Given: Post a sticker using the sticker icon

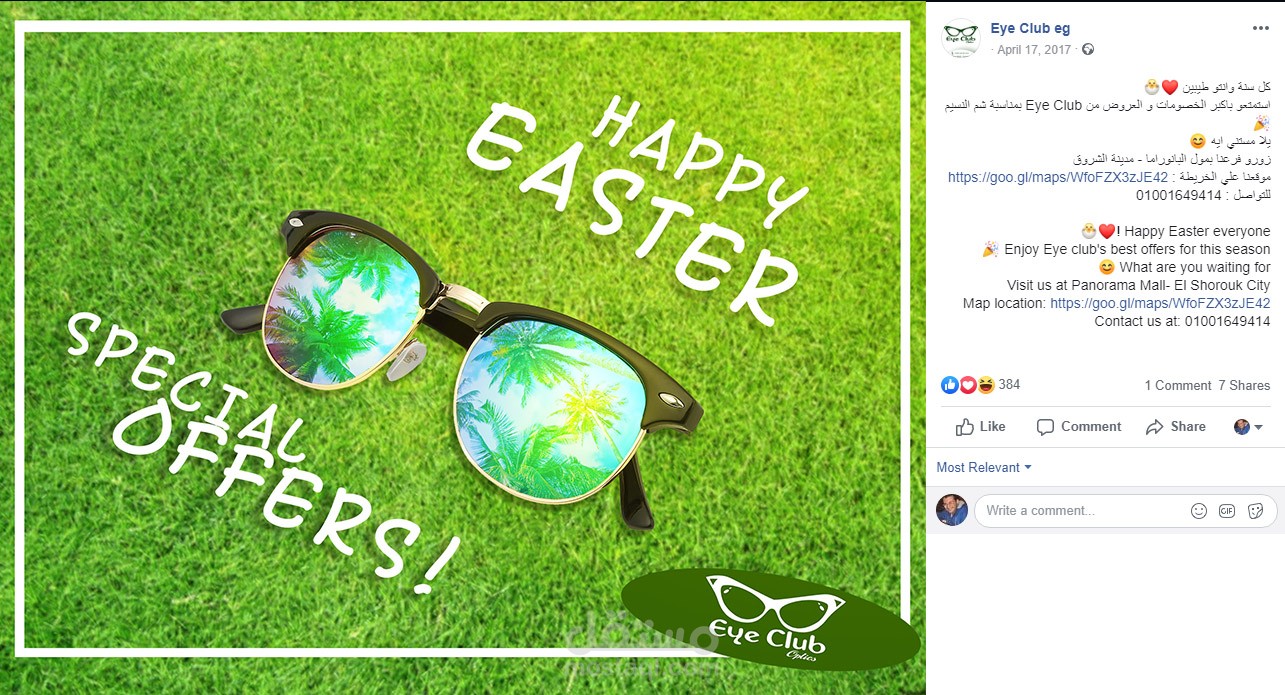Looking at the screenshot, I should pyautogui.click(x=1256, y=511).
